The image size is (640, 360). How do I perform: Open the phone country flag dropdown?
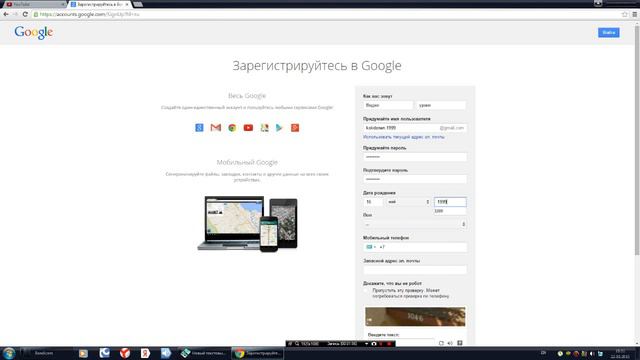click(x=371, y=247)
